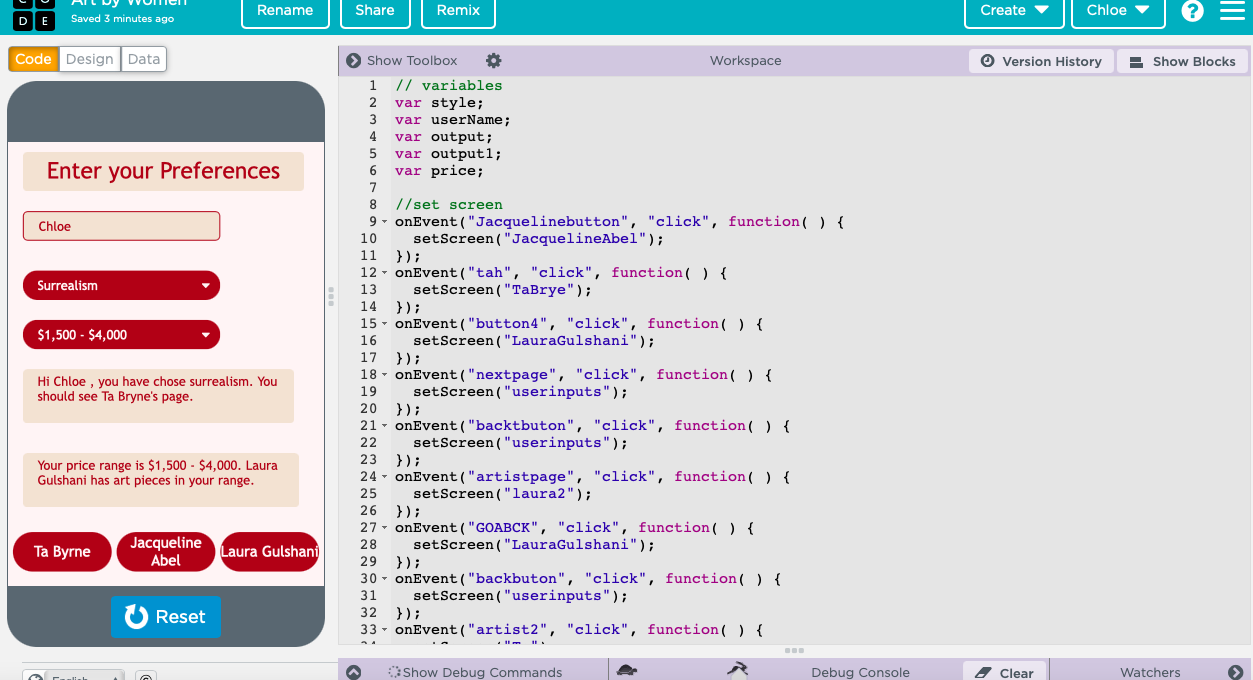Open the $1,500 - $4,000 price dropdown
The image size is (1253, 680).
(121, 335)
